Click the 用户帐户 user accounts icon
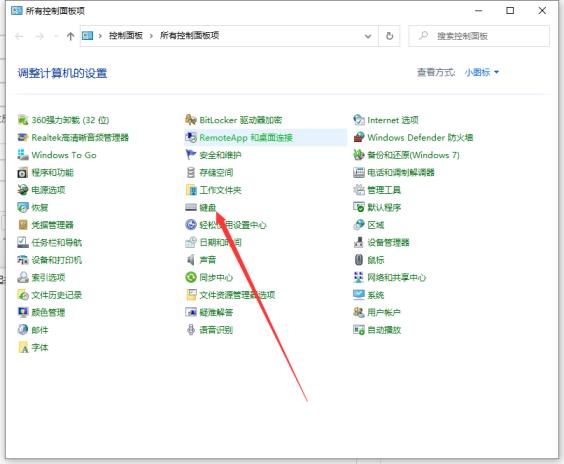This screenshot has height=464, width=564. [x=359, y=312]
